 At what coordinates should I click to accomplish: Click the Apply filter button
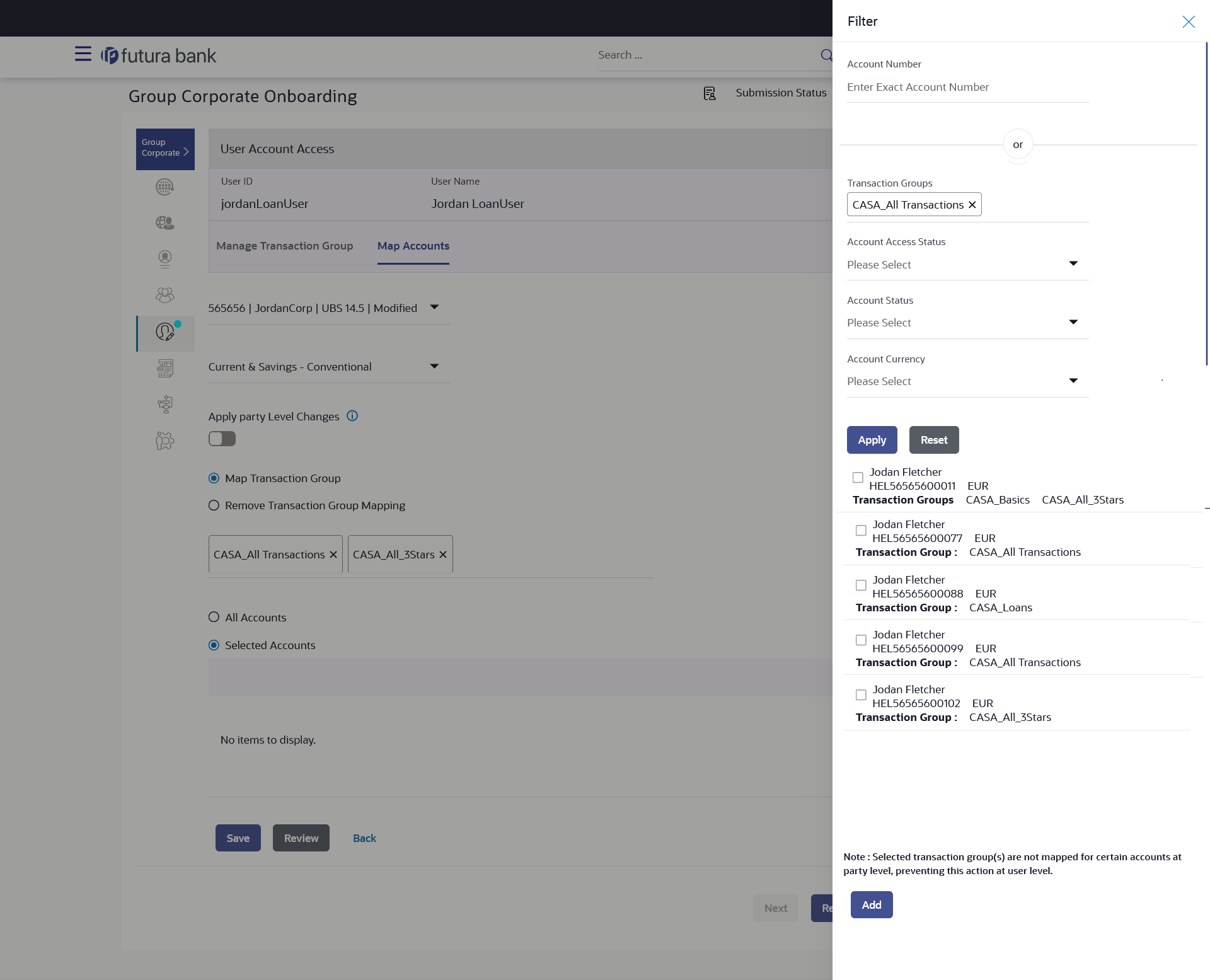point(872,440)
